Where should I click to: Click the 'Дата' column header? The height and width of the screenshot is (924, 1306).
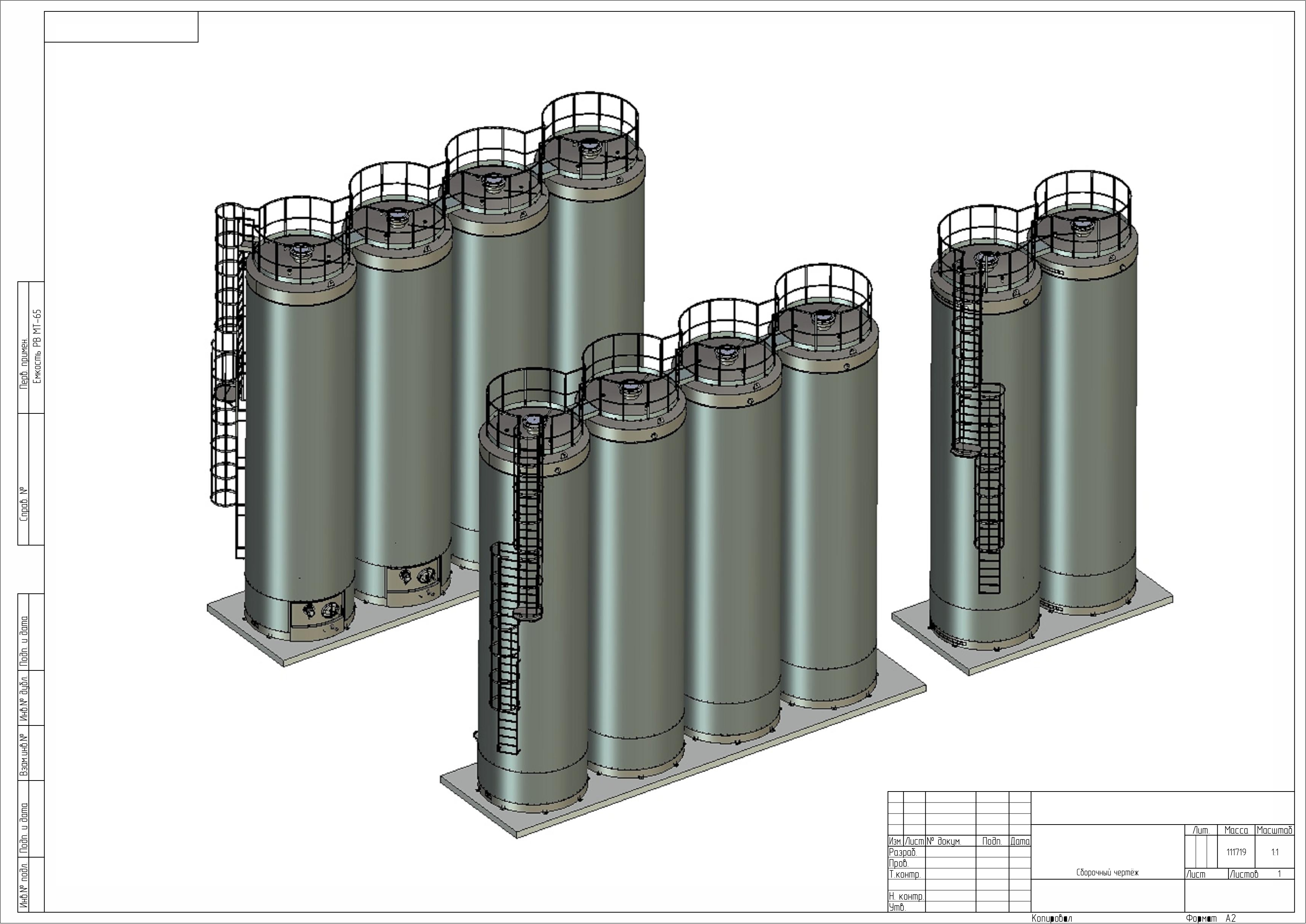click(1020, 842)
